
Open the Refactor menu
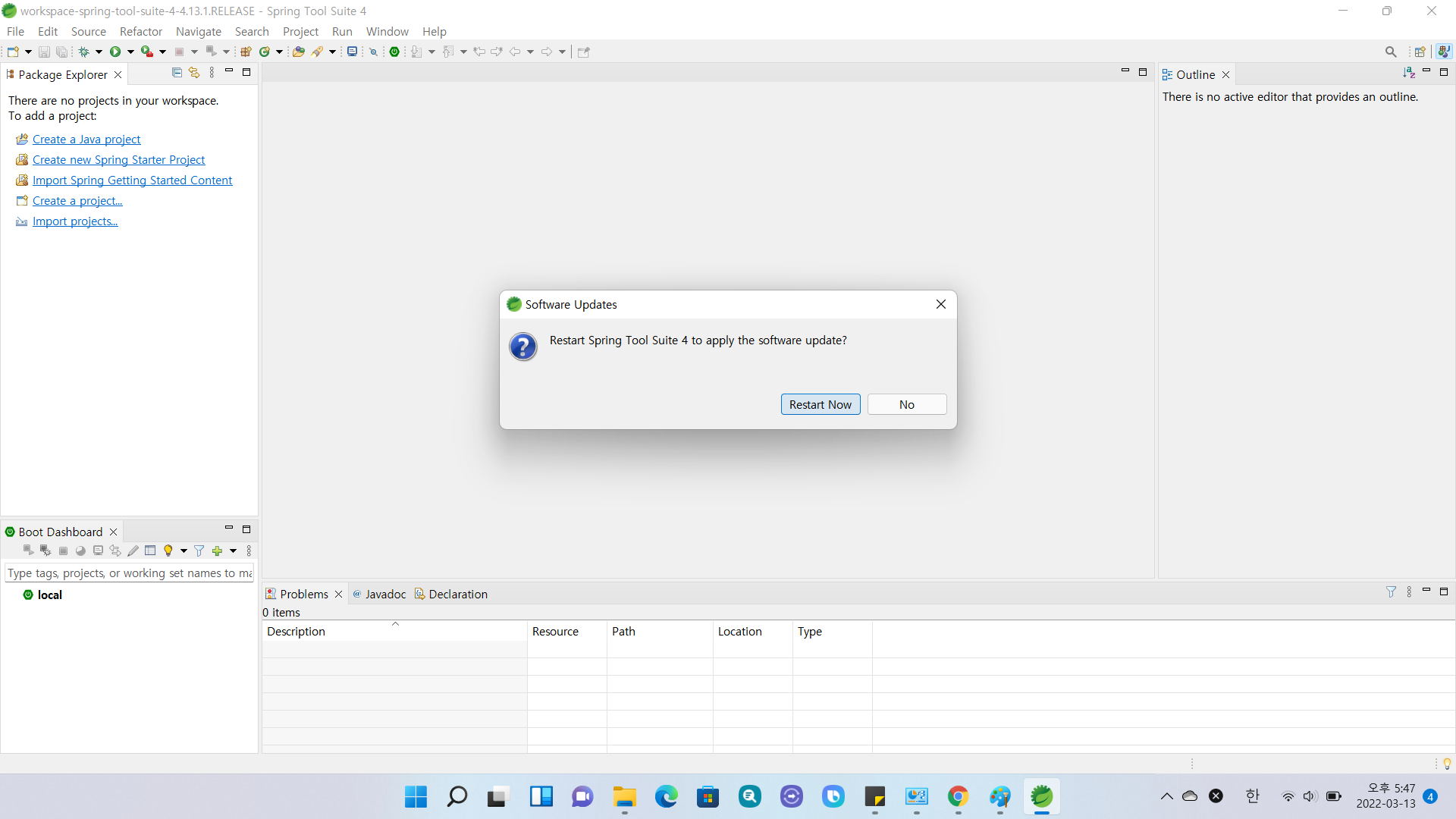[140, 31]
